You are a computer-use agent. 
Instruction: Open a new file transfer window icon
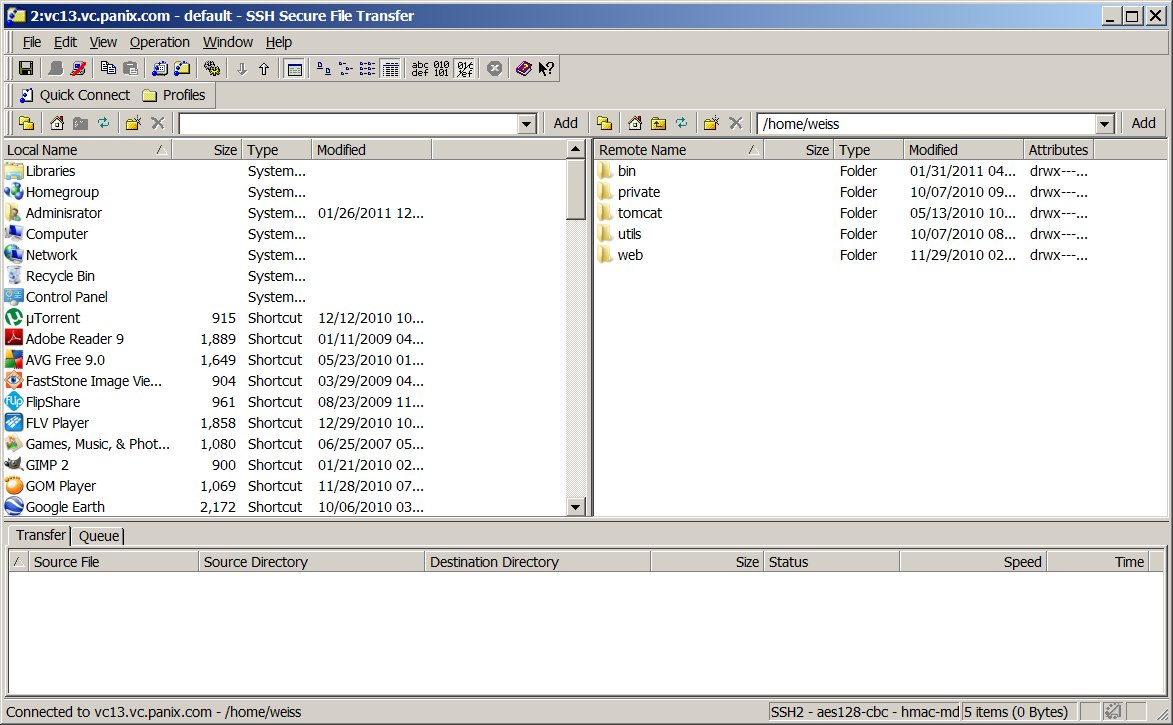click(182, 69)
